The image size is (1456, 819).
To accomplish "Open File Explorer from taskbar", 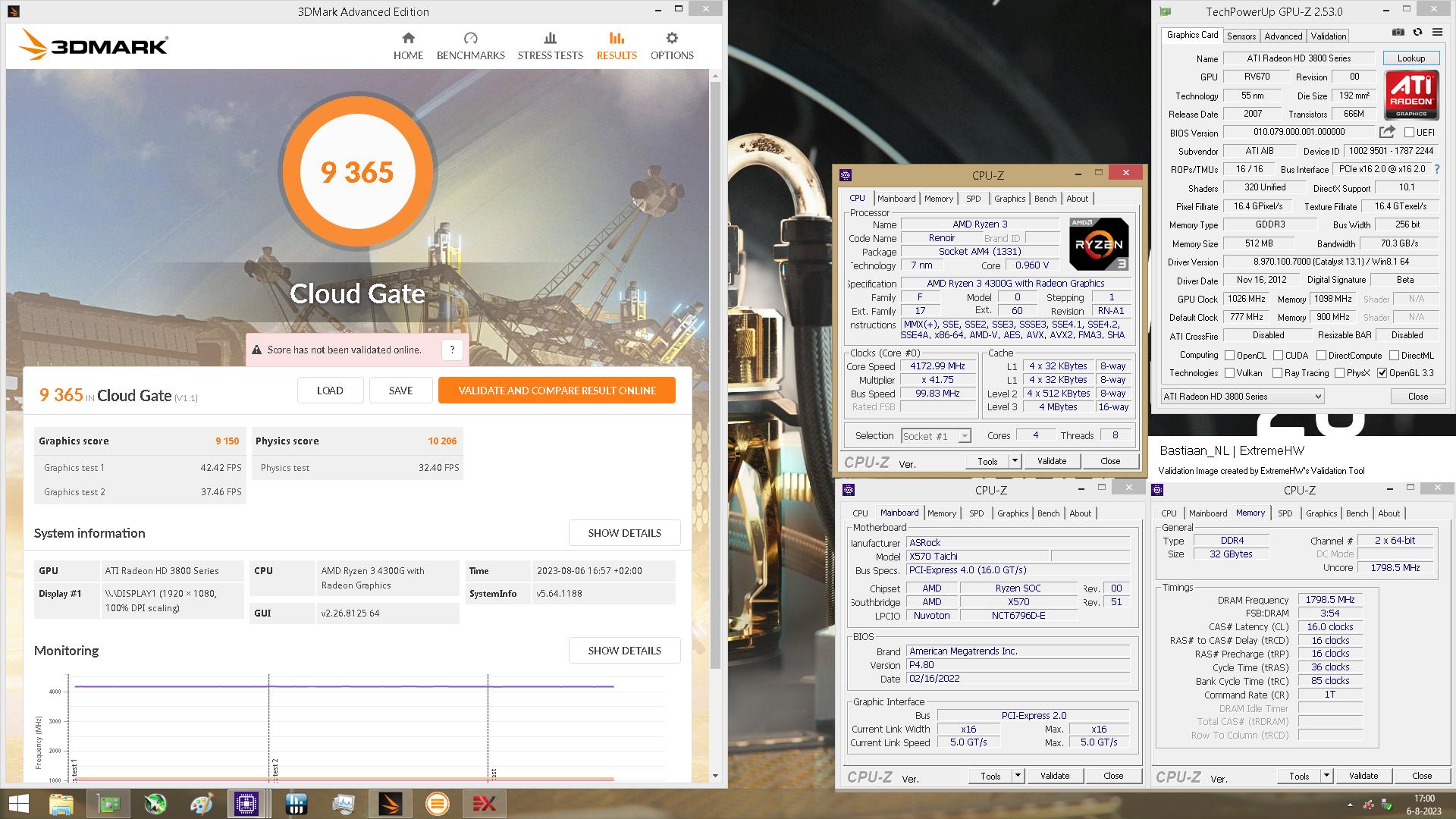I will click(x=61, y=804).
